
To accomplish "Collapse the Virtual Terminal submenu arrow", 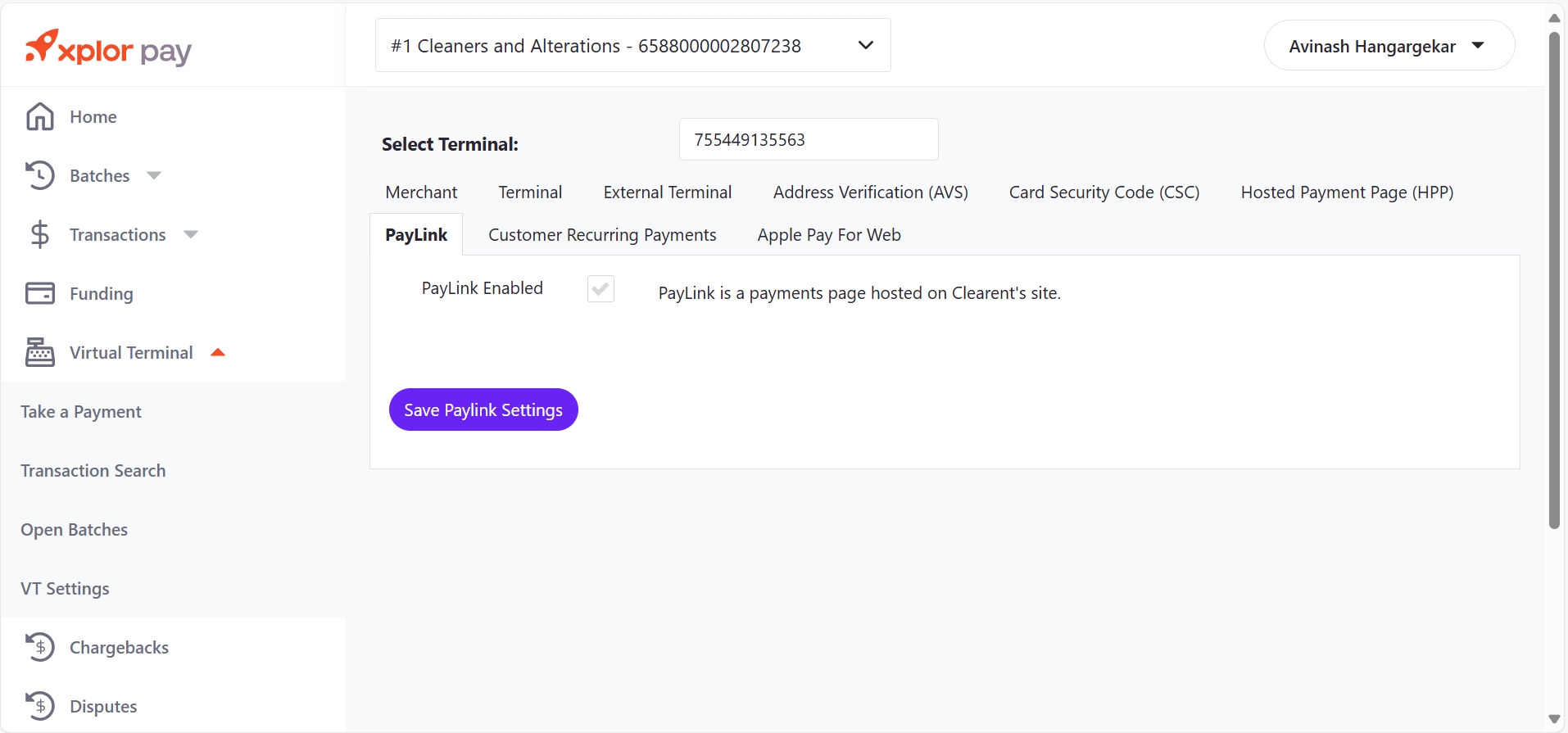I will coord(218,353).
